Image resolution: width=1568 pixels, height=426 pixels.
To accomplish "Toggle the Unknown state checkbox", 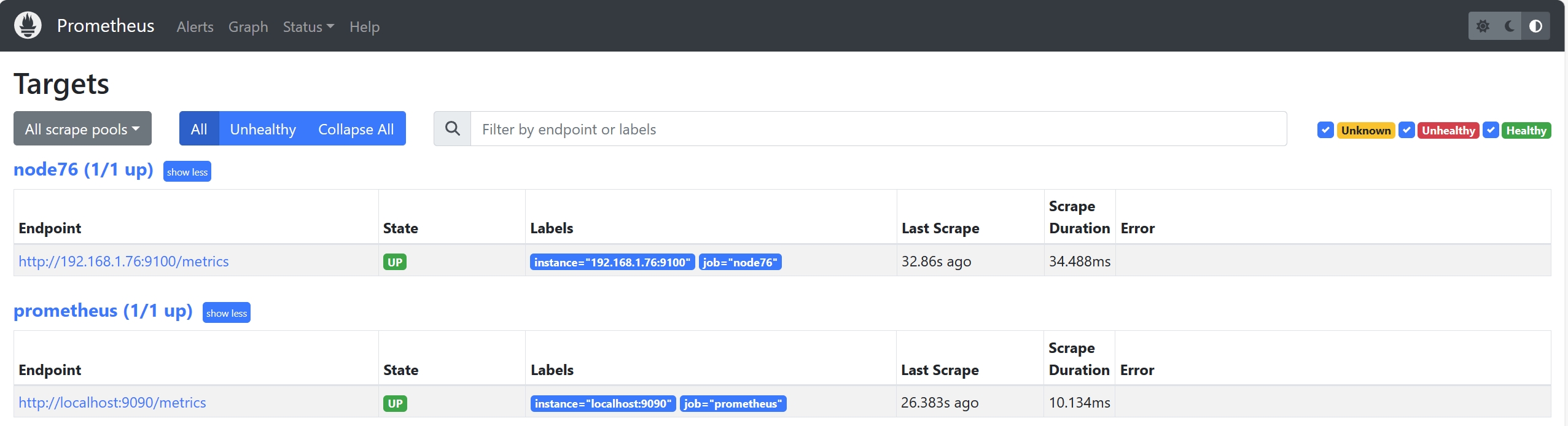I will pyautogui.click(x=1325, y=130).
